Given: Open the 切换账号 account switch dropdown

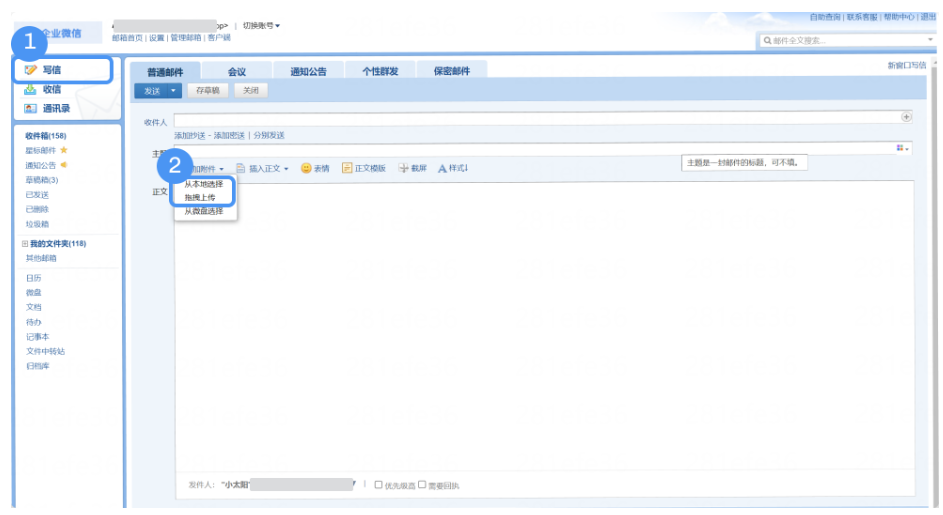Looking at the screenshot, I should pyautogui.click(x=262, y=25).
